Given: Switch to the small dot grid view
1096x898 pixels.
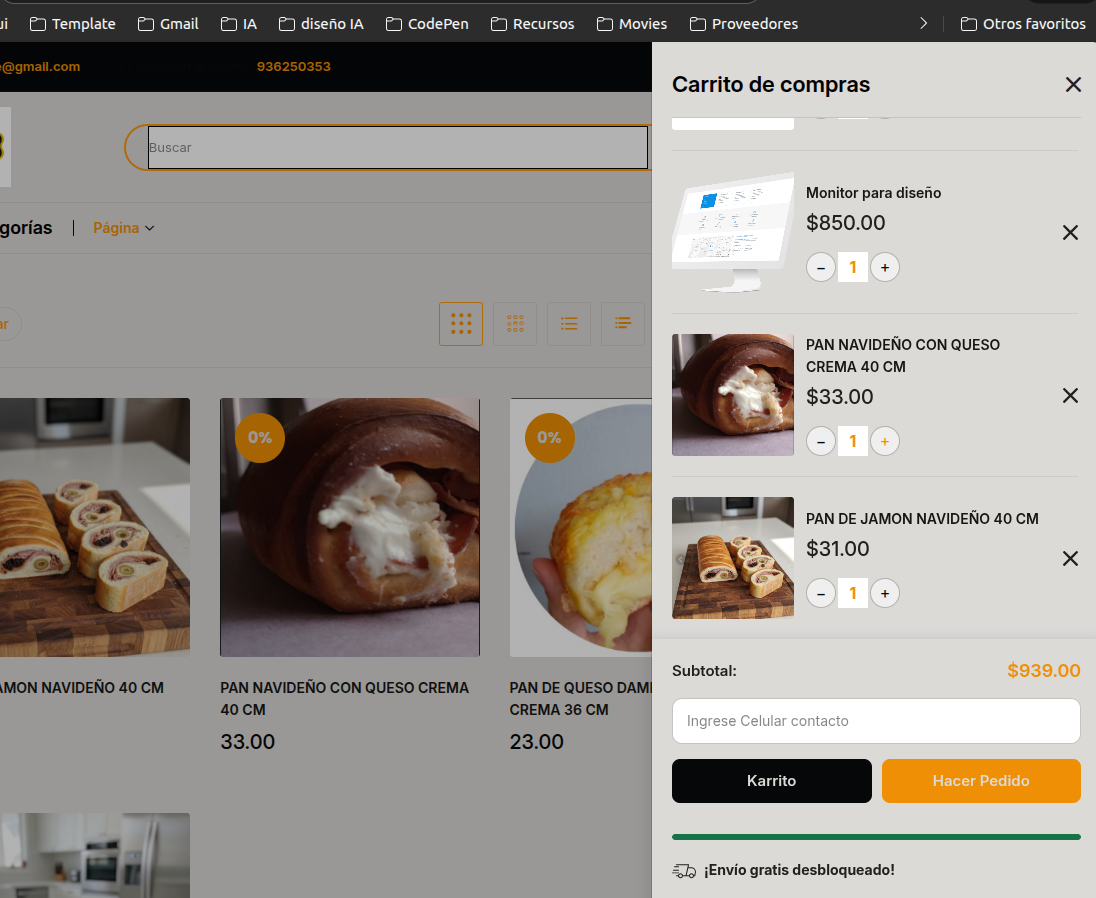Looking at the screenshot, I should pyautogui.click(x=515, y=324).
